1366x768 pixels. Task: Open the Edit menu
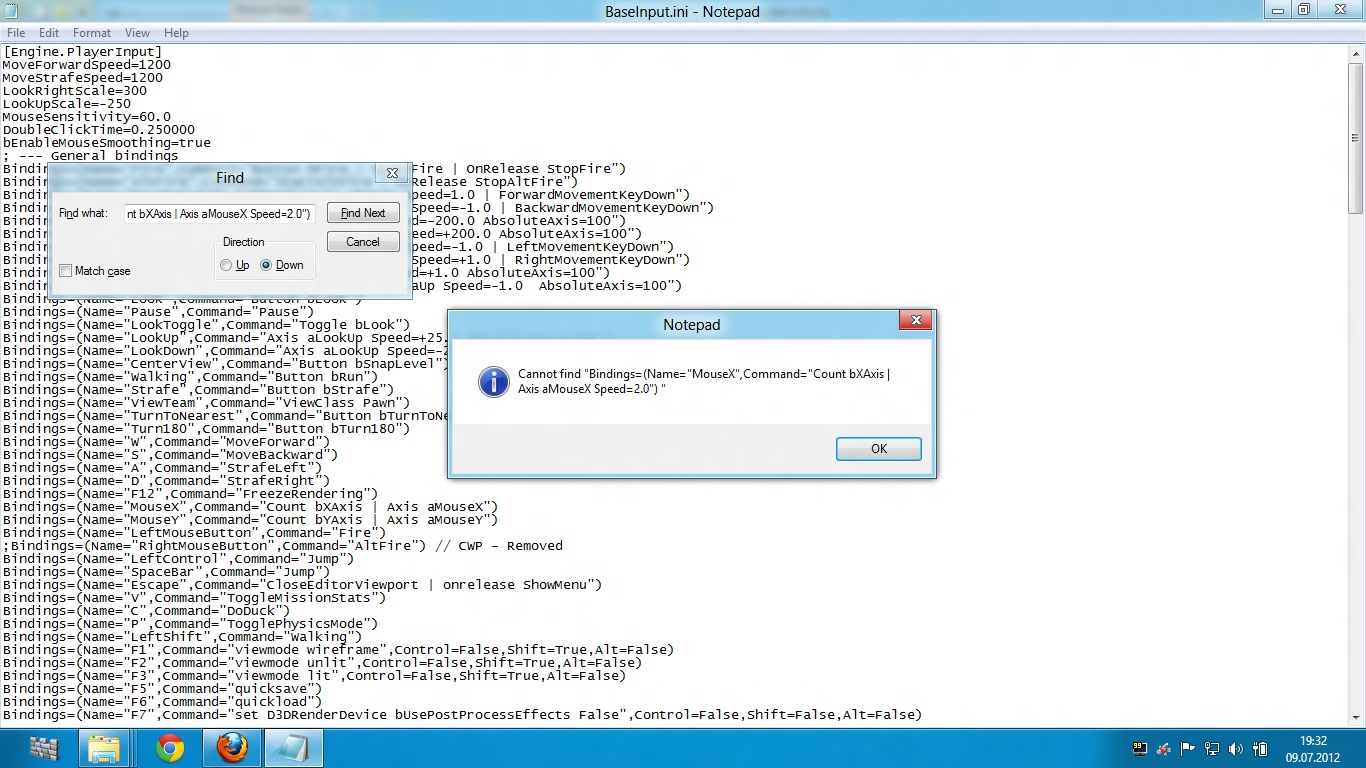click(x=49, y=33)
